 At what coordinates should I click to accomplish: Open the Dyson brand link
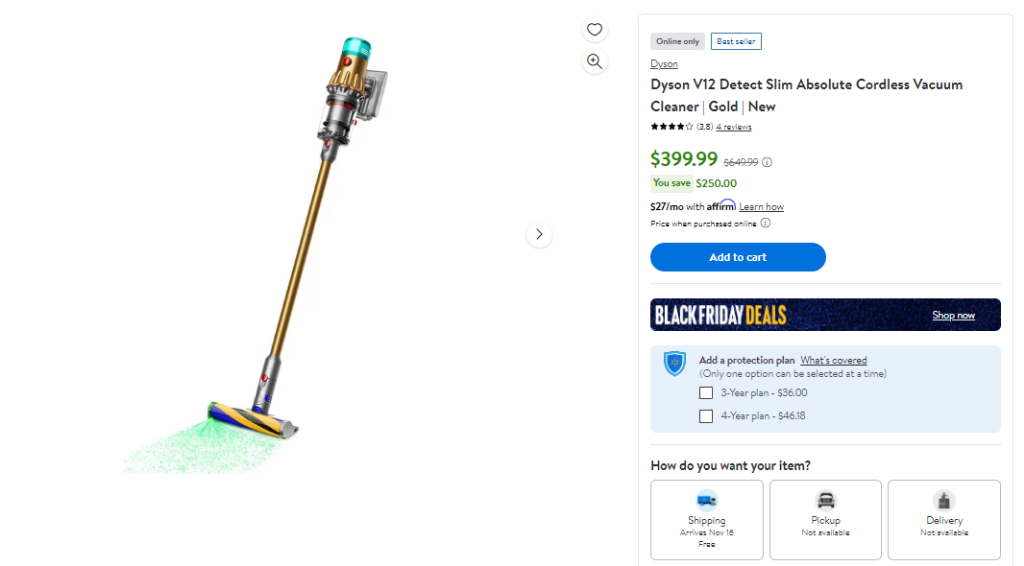point(664,64)
